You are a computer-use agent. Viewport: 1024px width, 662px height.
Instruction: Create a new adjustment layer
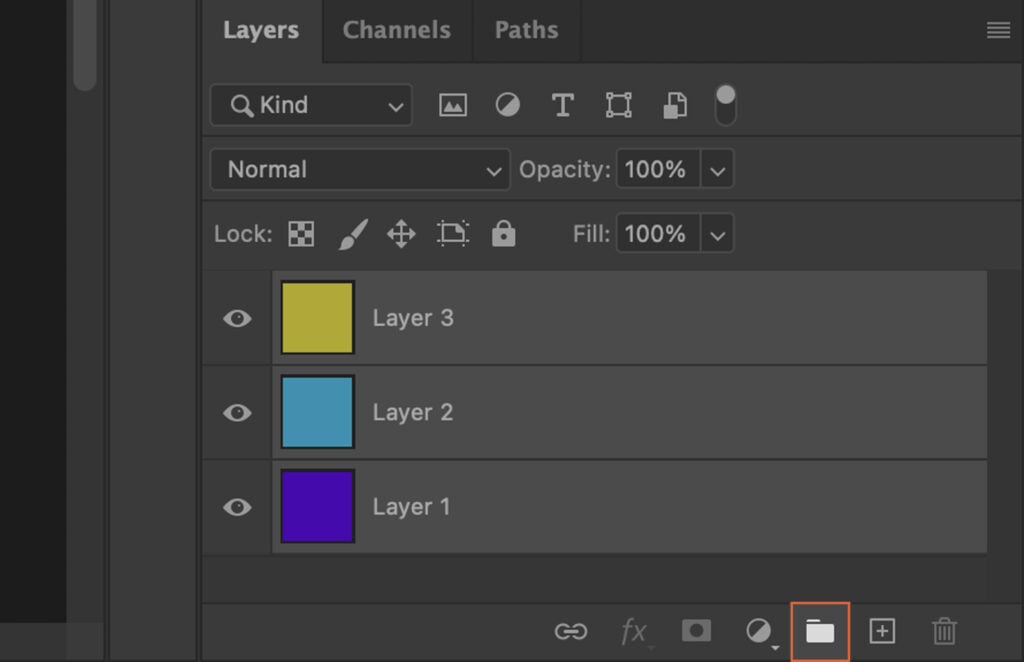(760, 631)
